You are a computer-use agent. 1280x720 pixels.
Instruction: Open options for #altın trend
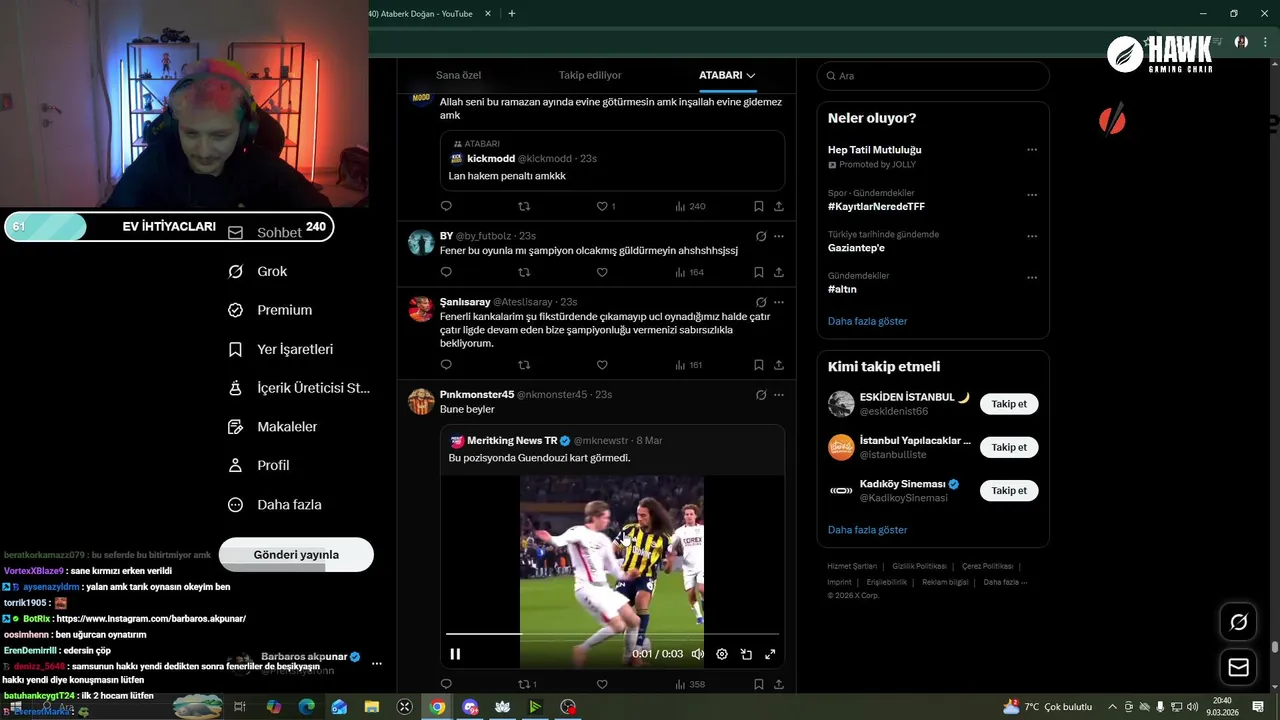1032,277
